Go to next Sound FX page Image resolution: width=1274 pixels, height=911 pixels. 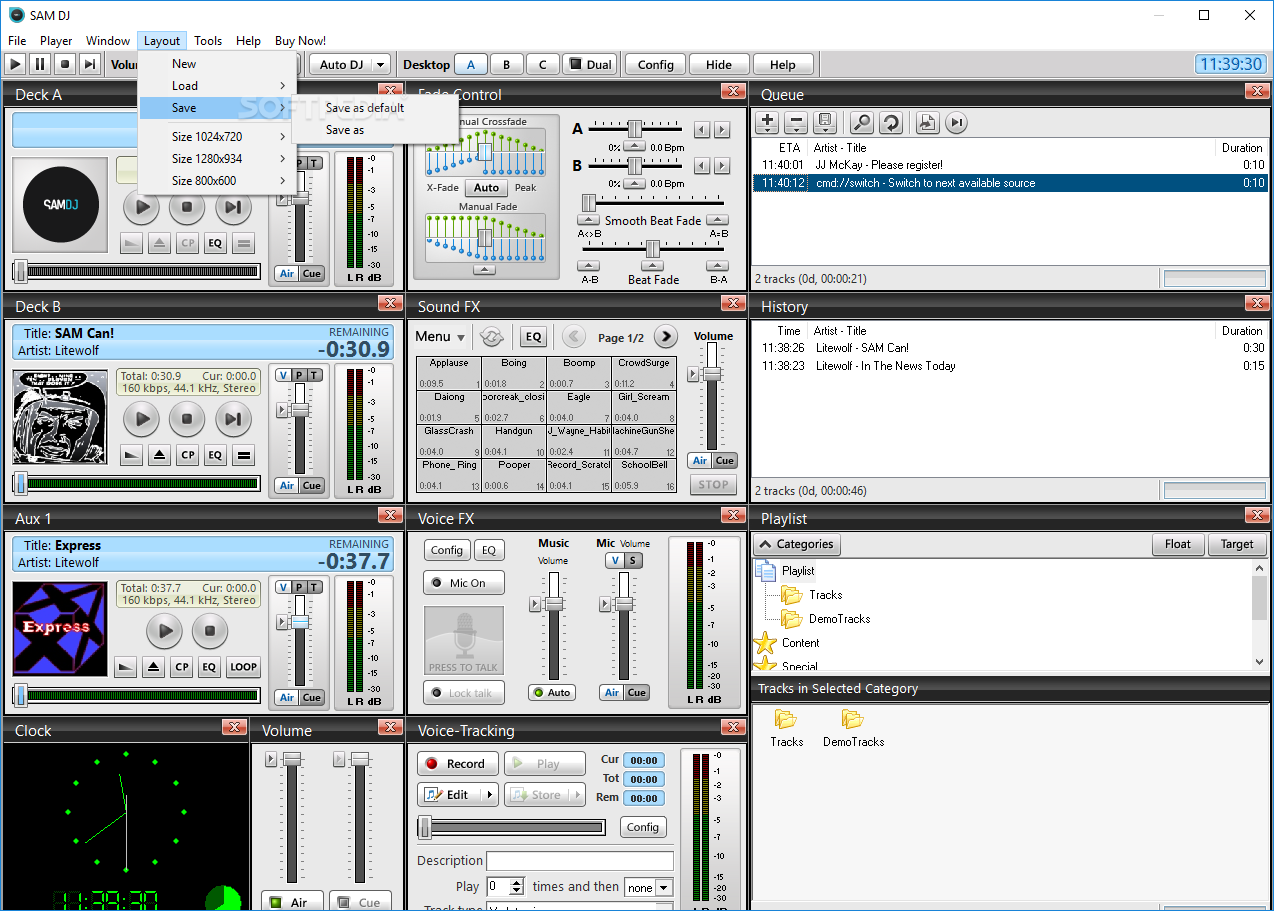(666, 337)
